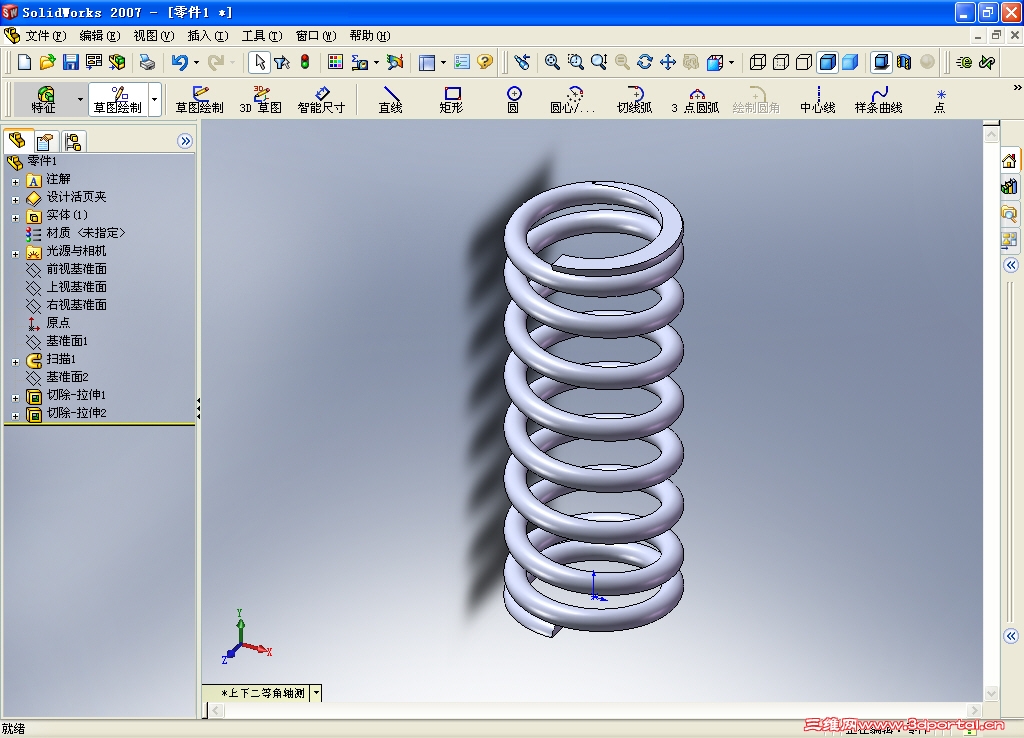The width and height of the screenshot is (1024, 738).
Task: Switch display to Wireframe
Action: (x=758, y=62)
